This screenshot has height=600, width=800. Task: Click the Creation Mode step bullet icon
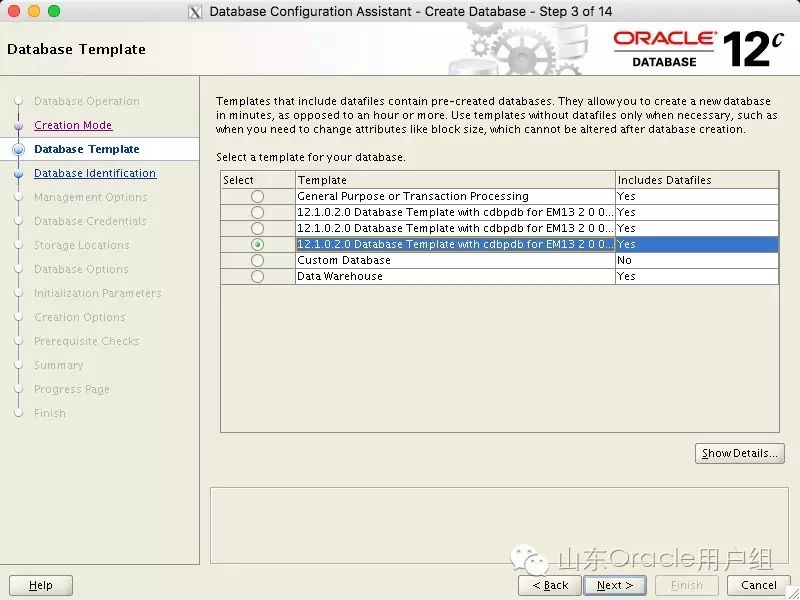[x=18, y=126]
